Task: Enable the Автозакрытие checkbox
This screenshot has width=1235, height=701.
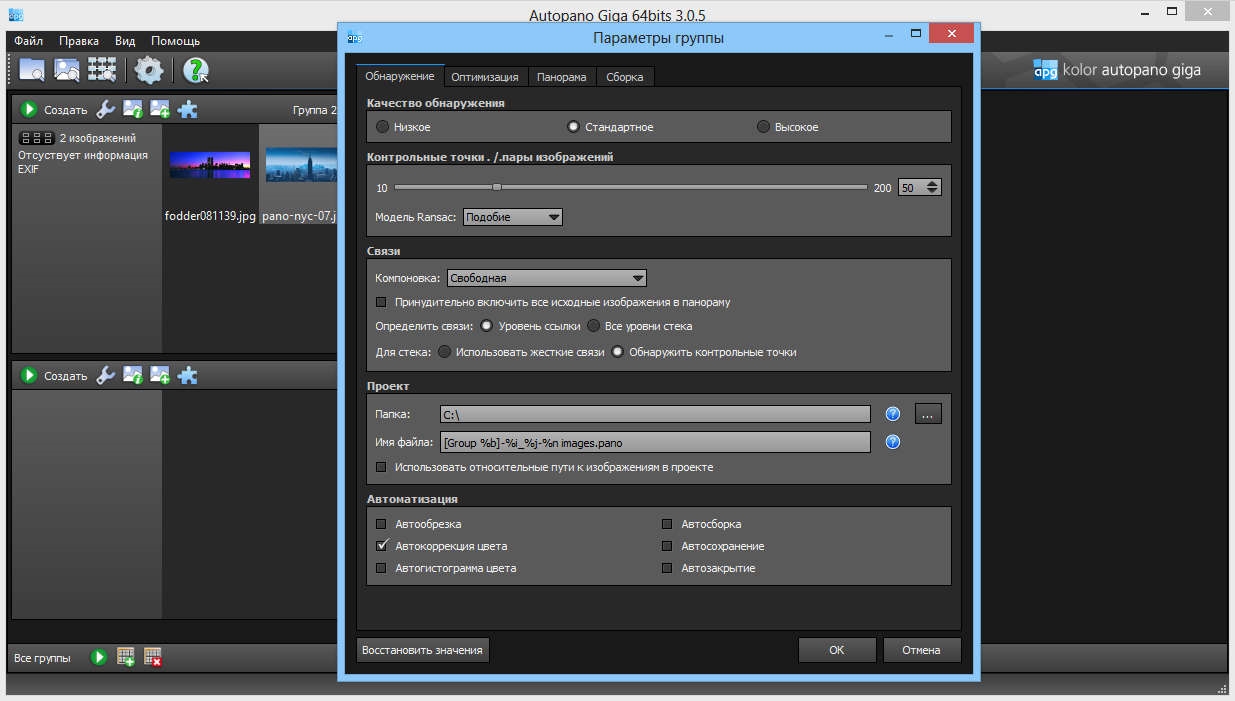Action: coord(667,568)
